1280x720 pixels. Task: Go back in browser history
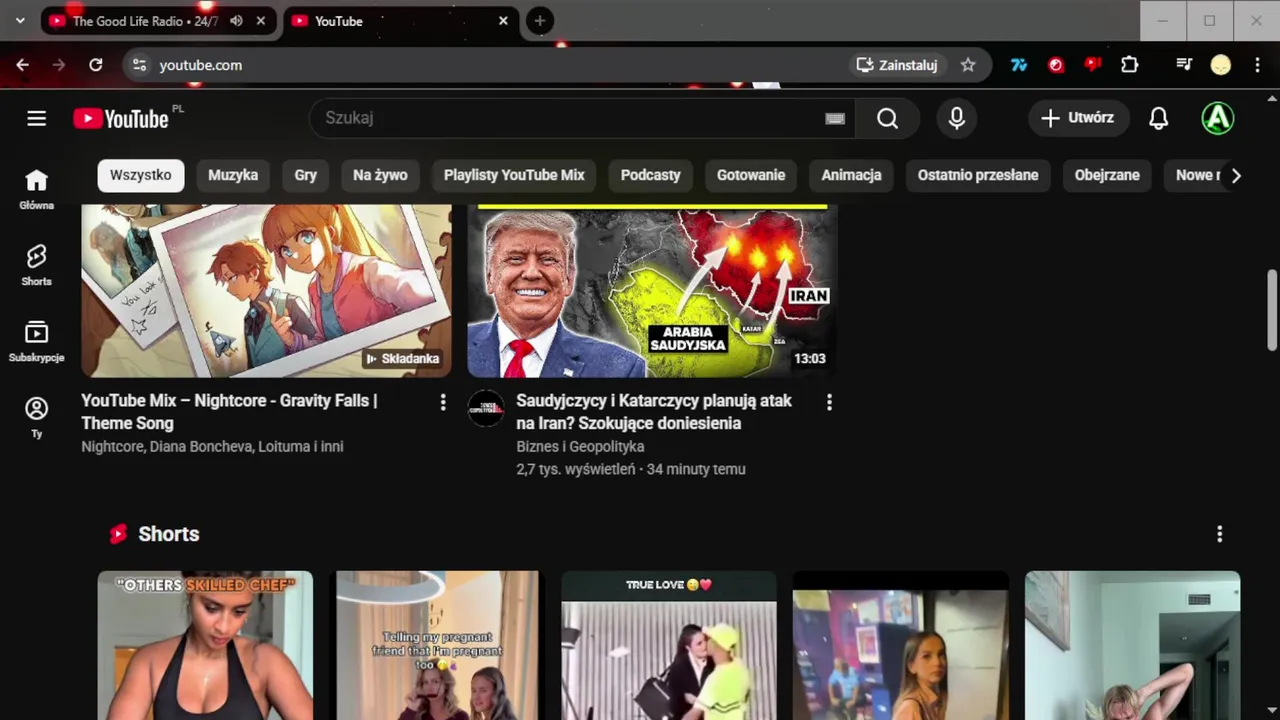23,65
